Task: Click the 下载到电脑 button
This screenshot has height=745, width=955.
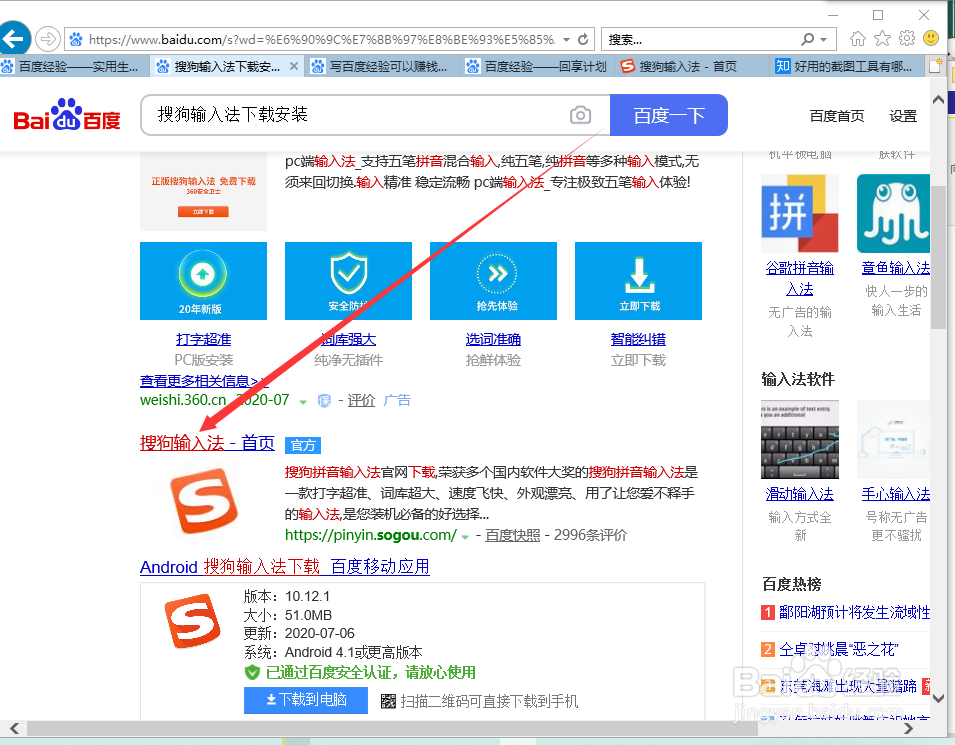Action: click(x=306, y=700)
